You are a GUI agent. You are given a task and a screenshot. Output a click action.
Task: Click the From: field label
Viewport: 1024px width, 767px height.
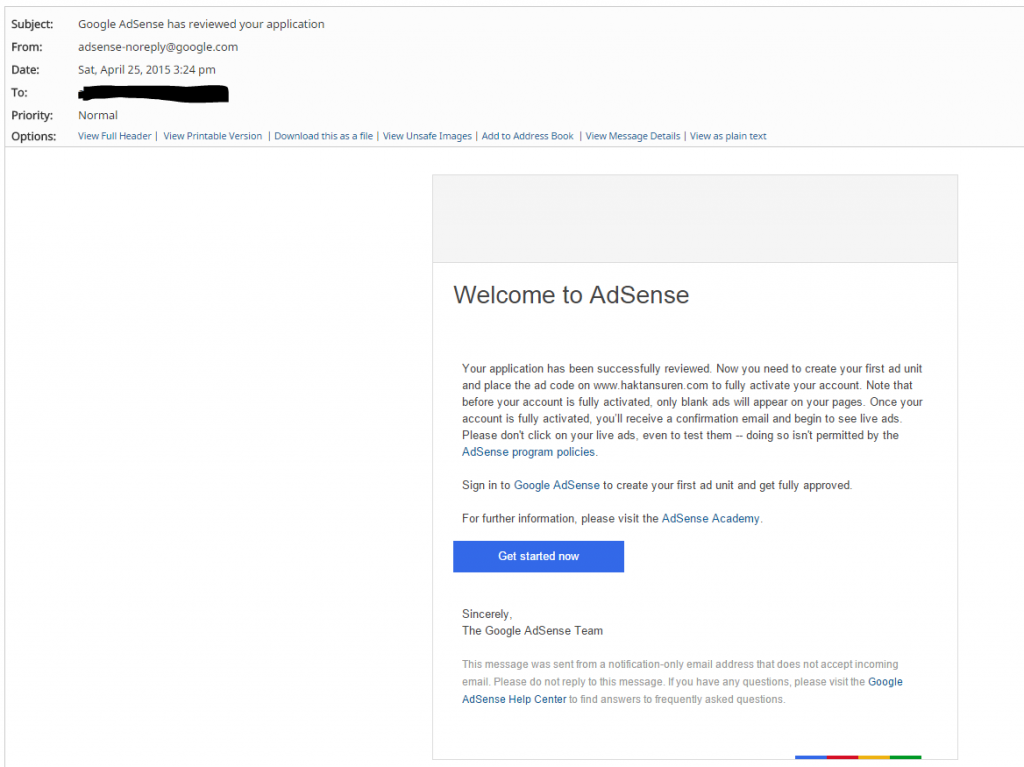click(27, 47)
